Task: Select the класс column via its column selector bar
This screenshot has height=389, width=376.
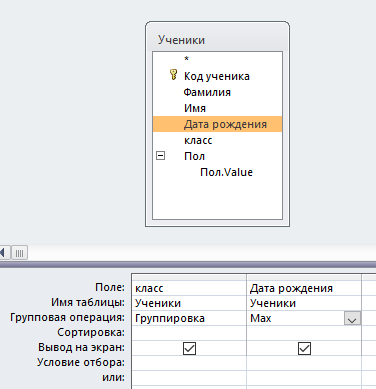Action: tap(189, 277)
